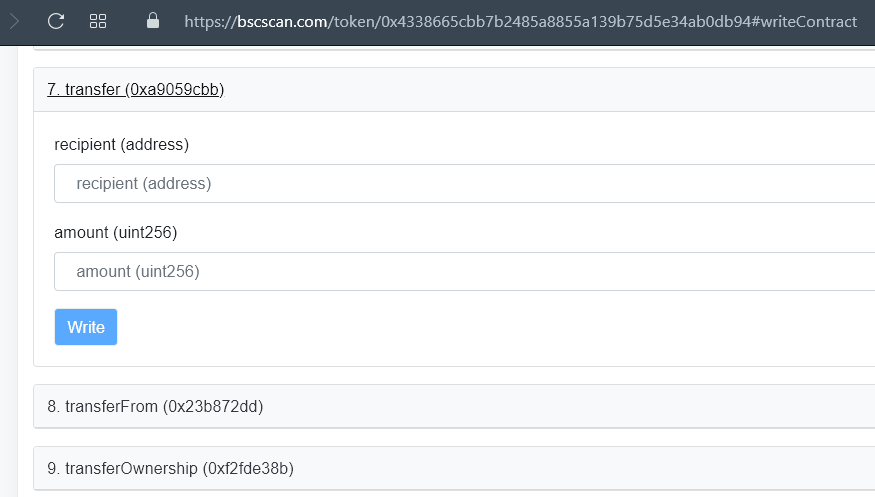Collapse the 7. transfer function section
The width and height of the screenshot is (875, 497).
click(135, 90)
